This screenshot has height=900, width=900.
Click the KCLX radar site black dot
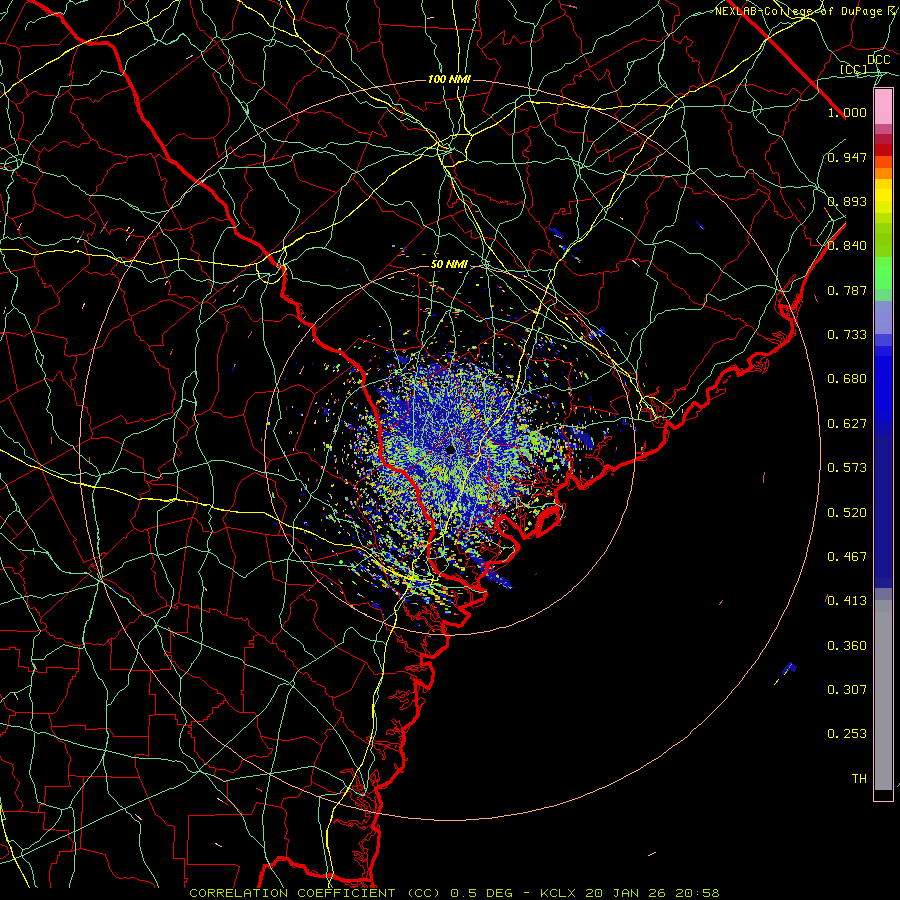451,450
